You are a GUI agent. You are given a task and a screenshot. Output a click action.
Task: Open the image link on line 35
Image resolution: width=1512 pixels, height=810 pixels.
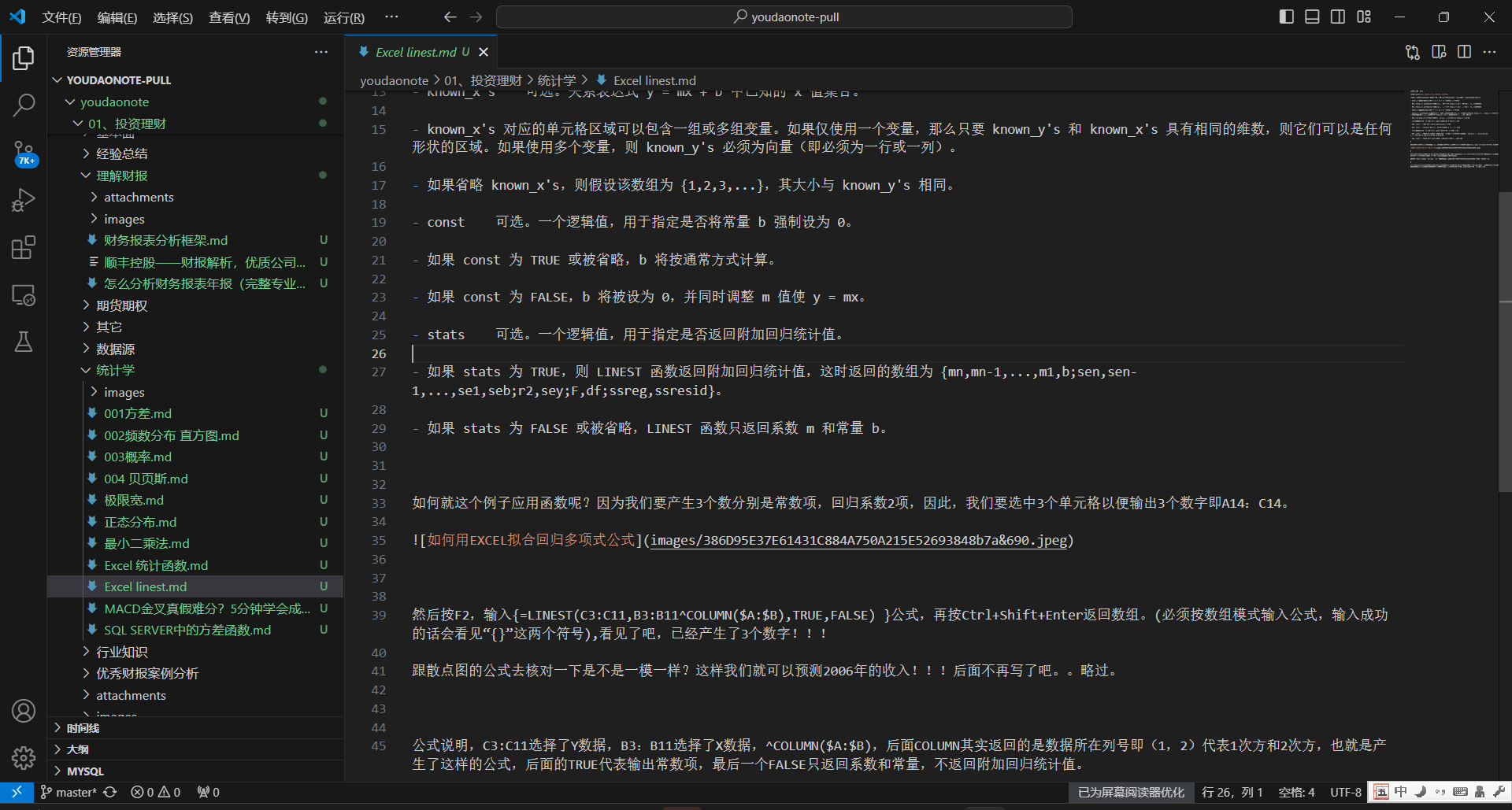tap(858, 540)
